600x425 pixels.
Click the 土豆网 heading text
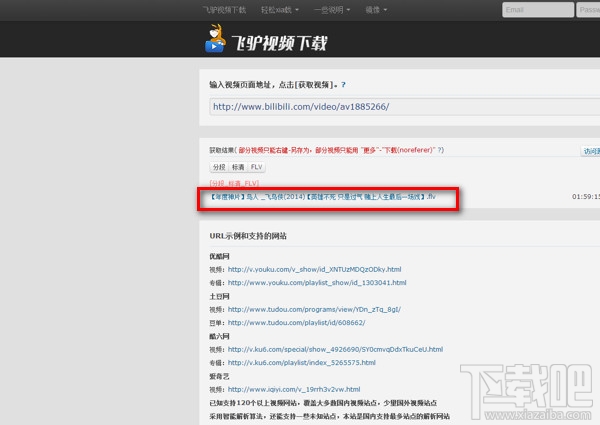pos(219,296)
